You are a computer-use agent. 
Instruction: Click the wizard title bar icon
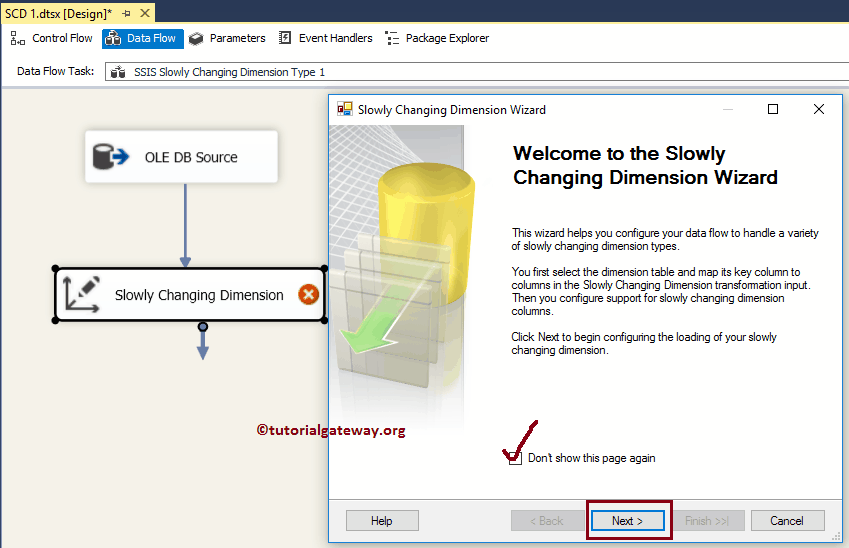(345, 109)
